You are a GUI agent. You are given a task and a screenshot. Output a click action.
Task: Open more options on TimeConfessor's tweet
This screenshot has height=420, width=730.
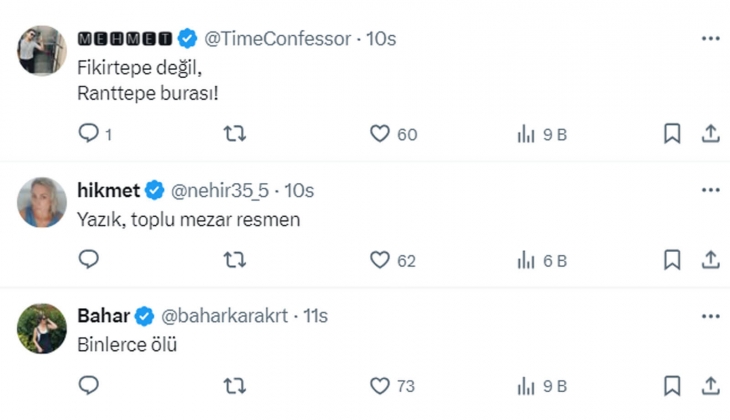click(x=710, y=38)
